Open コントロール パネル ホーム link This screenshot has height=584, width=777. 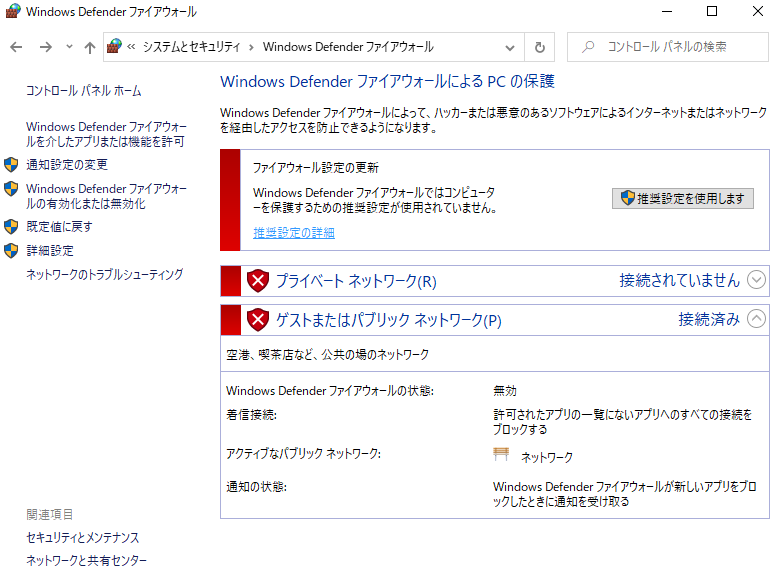point(84,91)
